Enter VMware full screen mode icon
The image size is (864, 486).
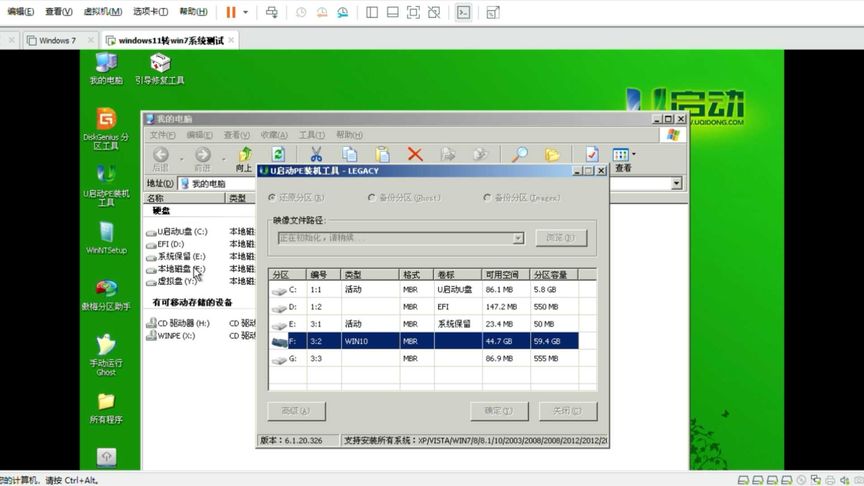pos(413,12)
